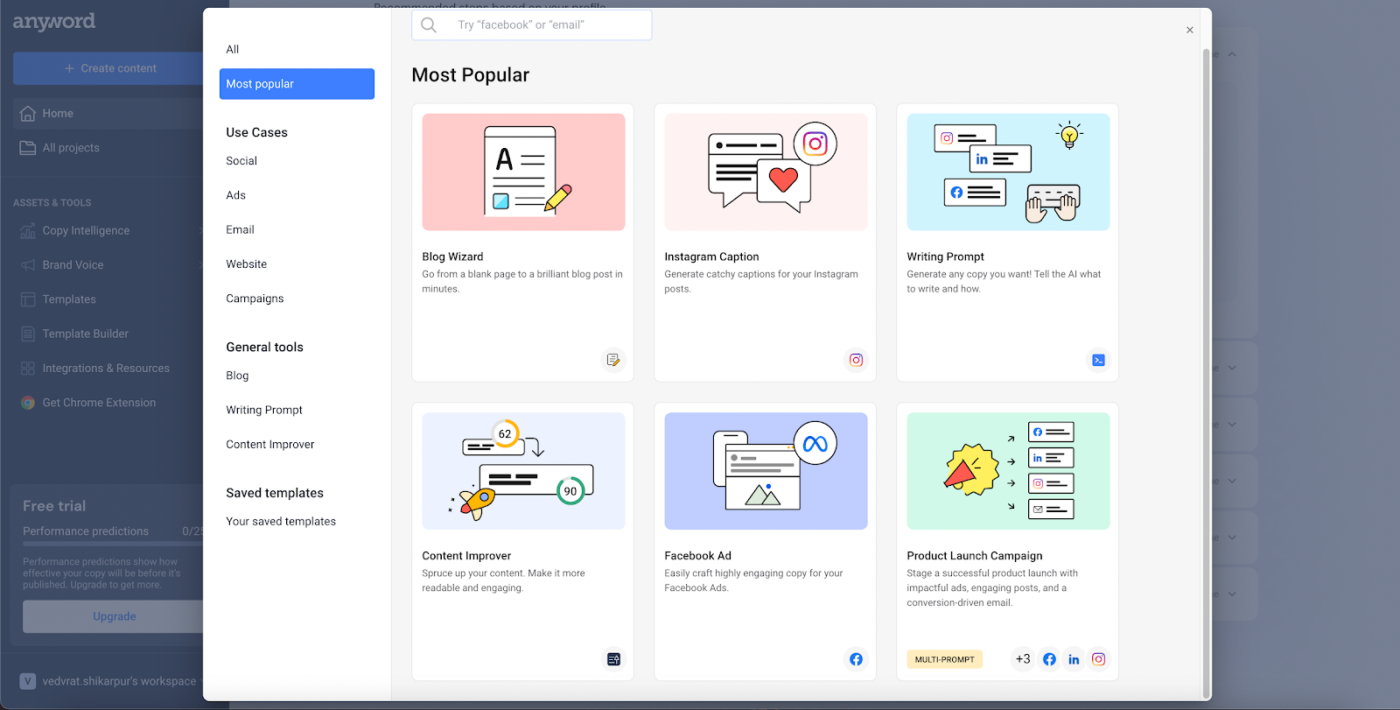Screen dimensions: 1400x710
Task: Click the LinkedIn icon on Product Launch Campaign card
Action: (1074, 659)
